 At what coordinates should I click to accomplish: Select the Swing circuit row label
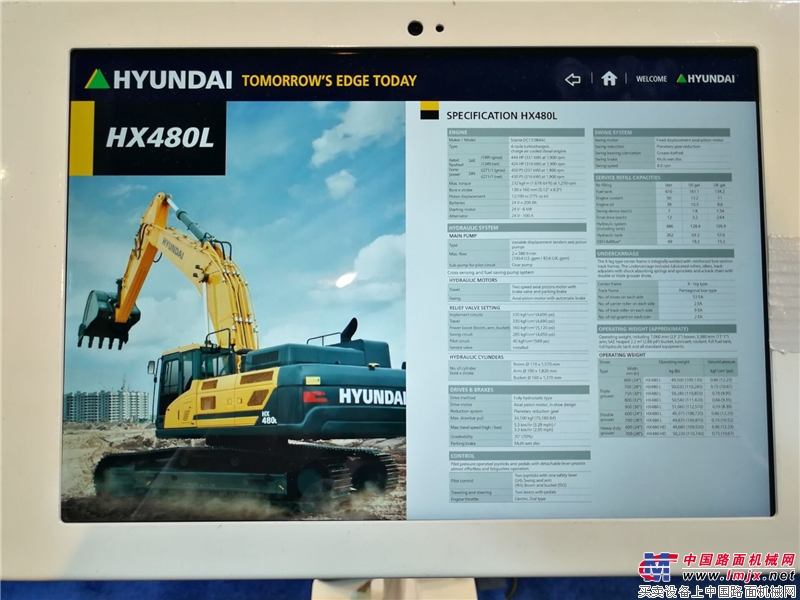click(461, 335)
